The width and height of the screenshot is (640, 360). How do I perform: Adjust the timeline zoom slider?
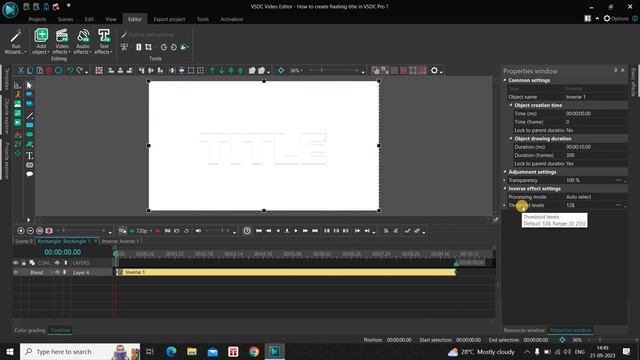[82, 231]
